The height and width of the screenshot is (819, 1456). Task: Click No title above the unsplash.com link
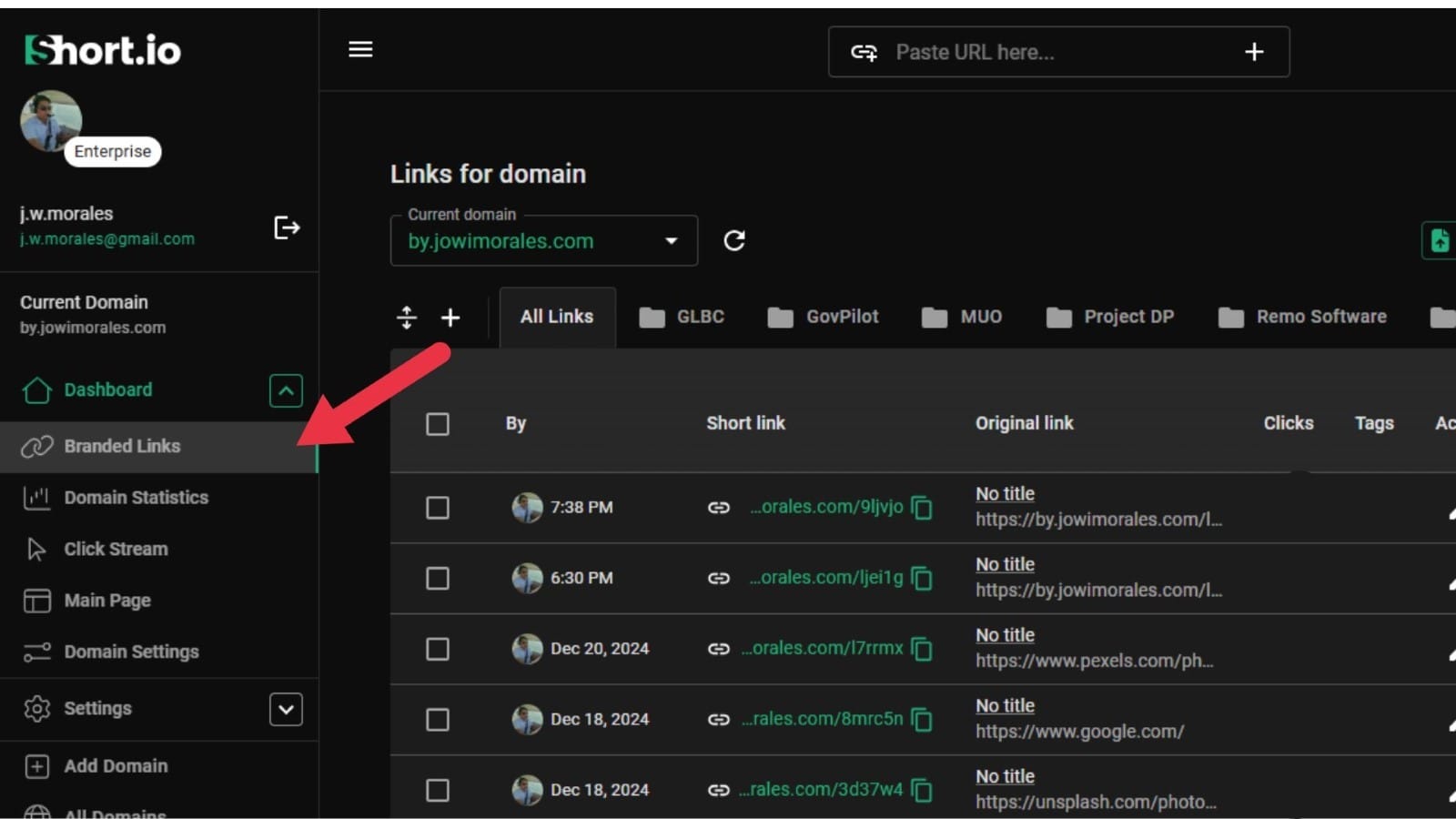click(x=1005, y=776)
